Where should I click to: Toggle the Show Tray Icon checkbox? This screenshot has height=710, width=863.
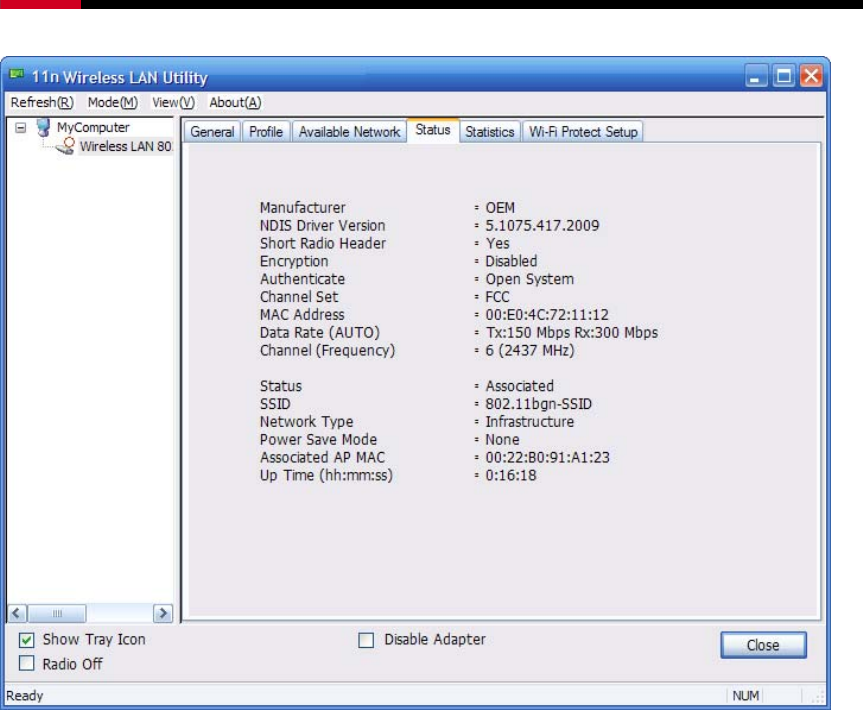coord(27,640)
